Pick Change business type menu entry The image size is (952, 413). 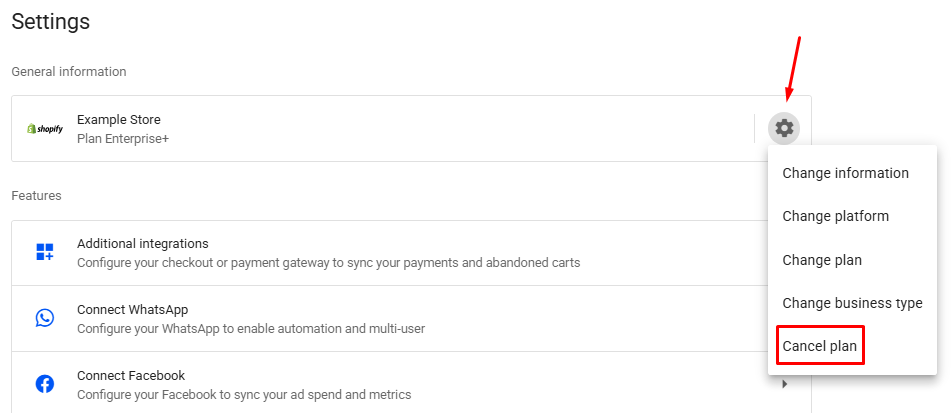(x=852, y=303)
